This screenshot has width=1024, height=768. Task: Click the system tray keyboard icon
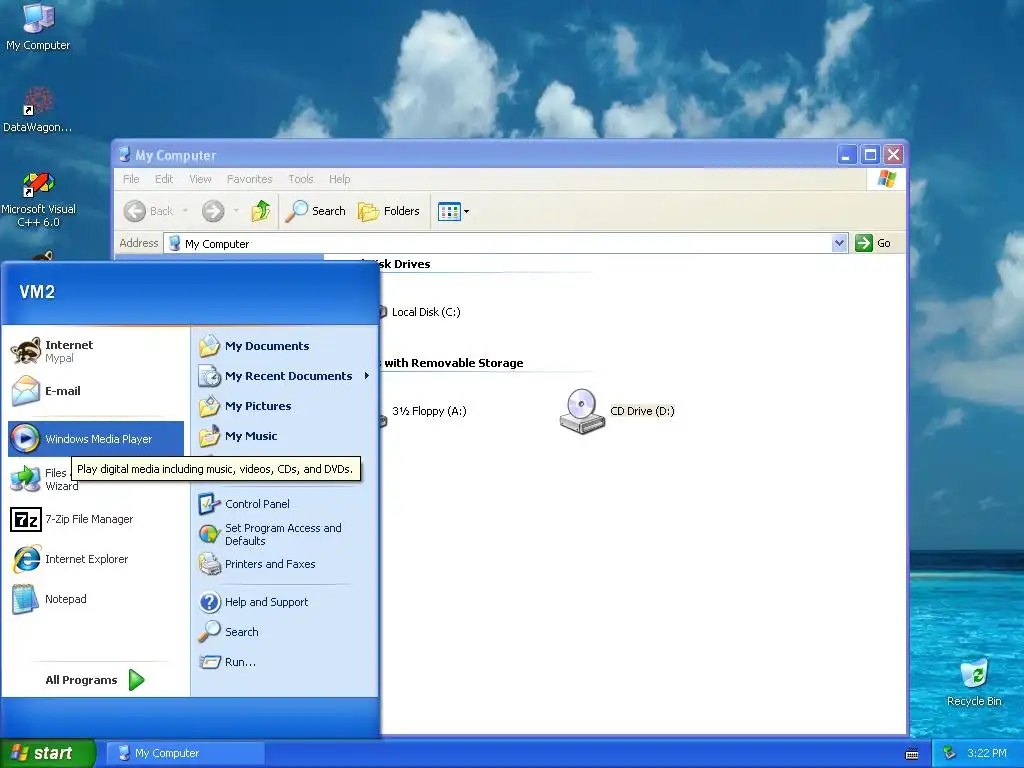click(912, 754)
